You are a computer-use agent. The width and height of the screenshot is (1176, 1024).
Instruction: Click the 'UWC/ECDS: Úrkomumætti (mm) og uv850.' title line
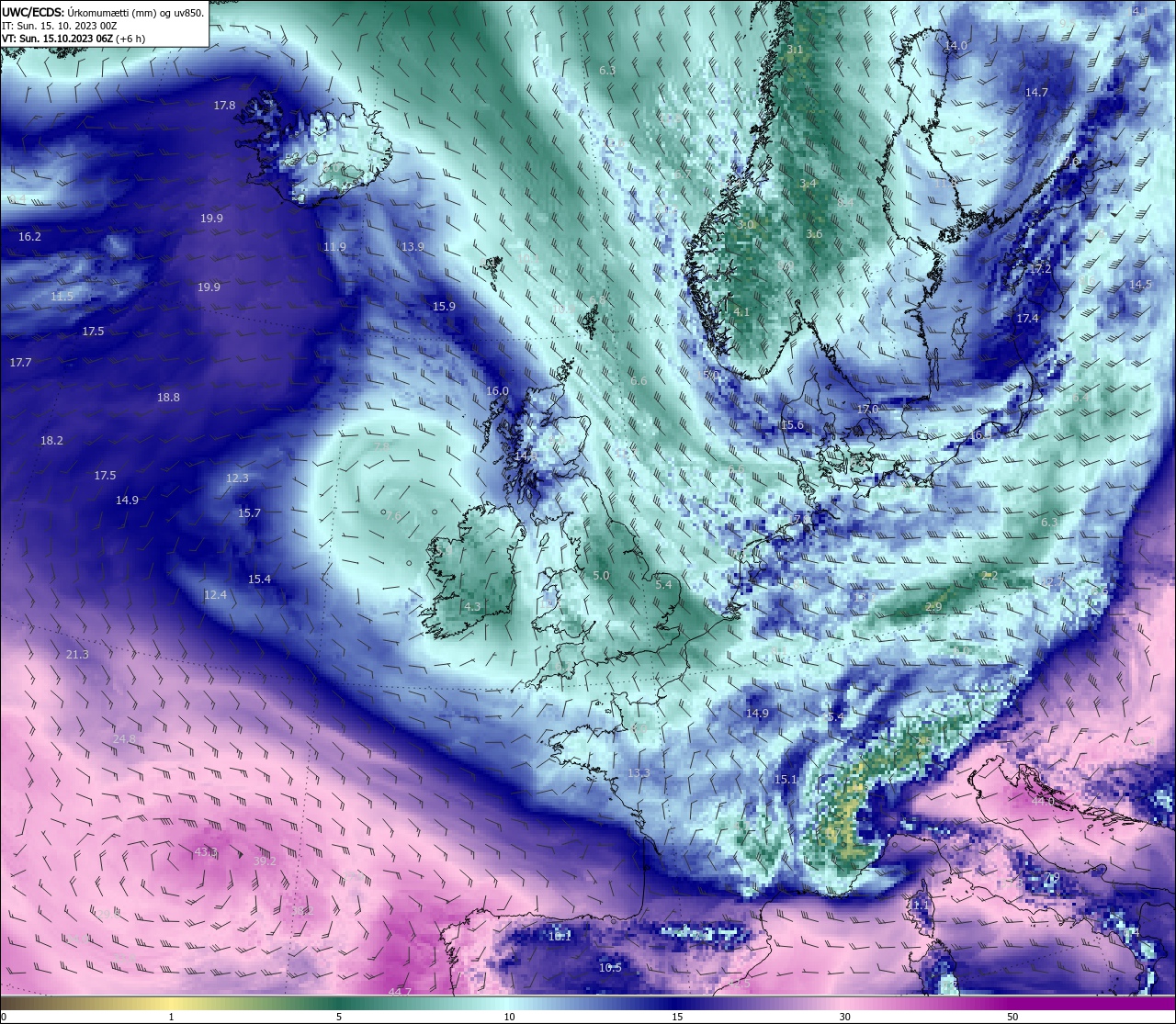pyautogui.click(x=103, y=13)
